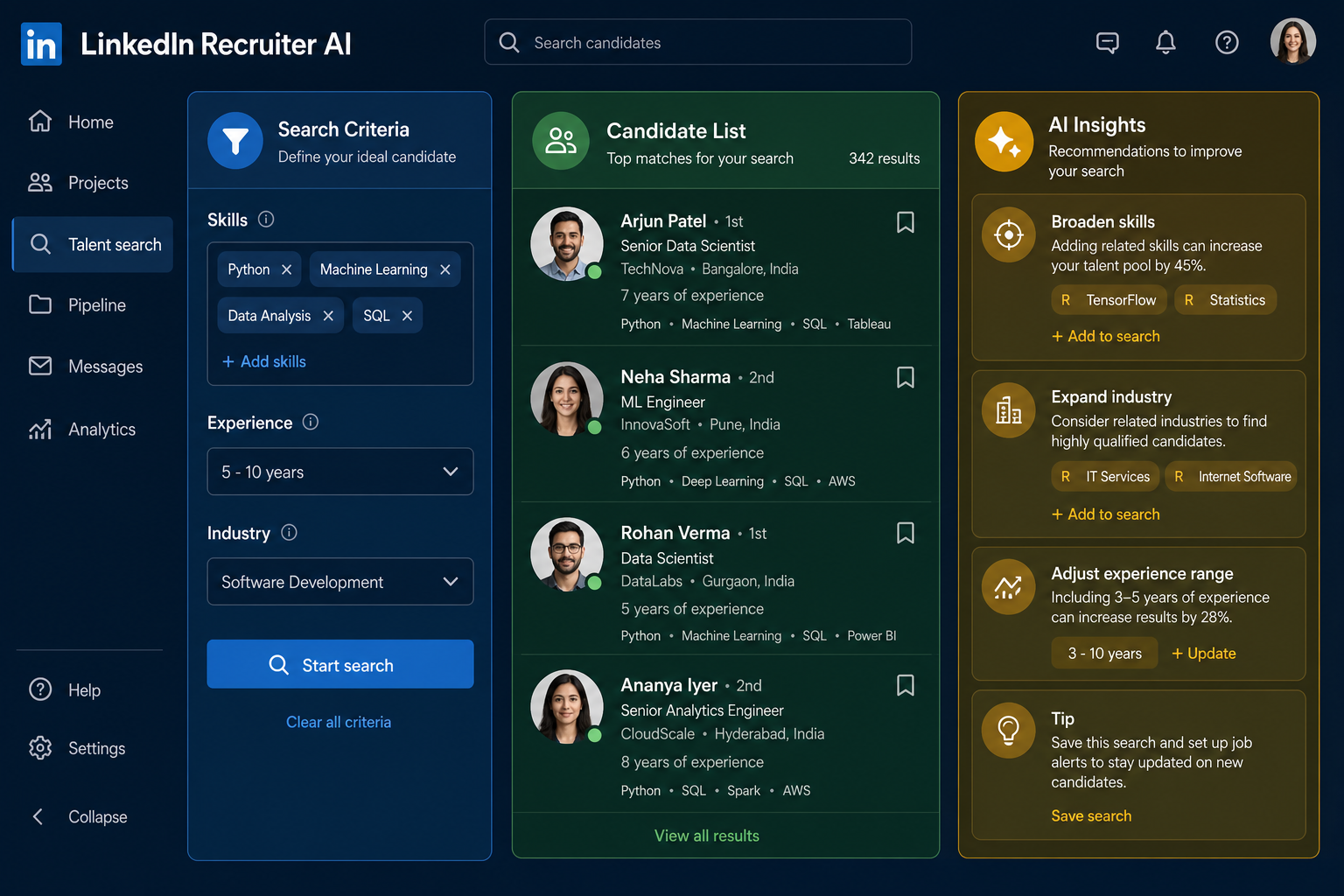The height and width of the screenshot is (896, 1344).
Task: Open the messages chat icon in header
Action: tap(1108, 42)
